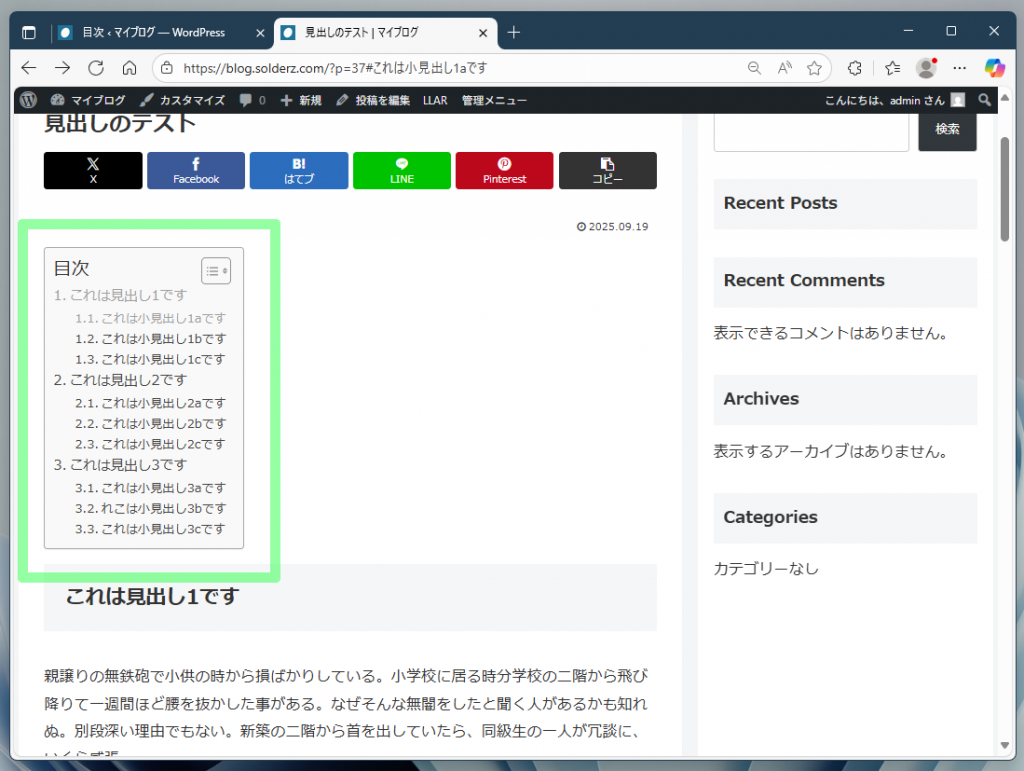Open the admin bar search magnifier
1024x771 pixels.
coord(984,99)
